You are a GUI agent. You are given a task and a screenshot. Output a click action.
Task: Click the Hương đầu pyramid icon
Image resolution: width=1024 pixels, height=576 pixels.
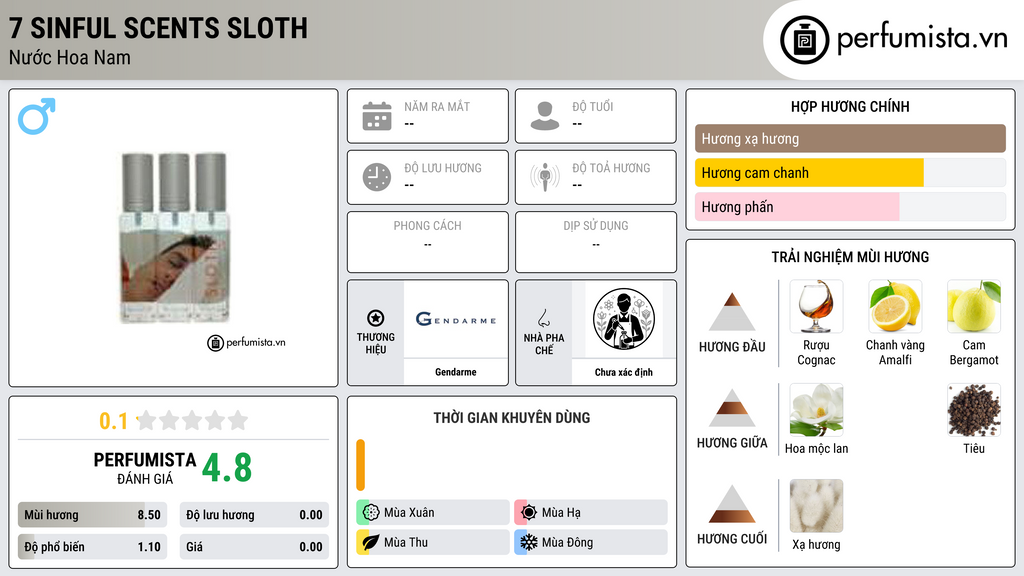tap(732, 312)
